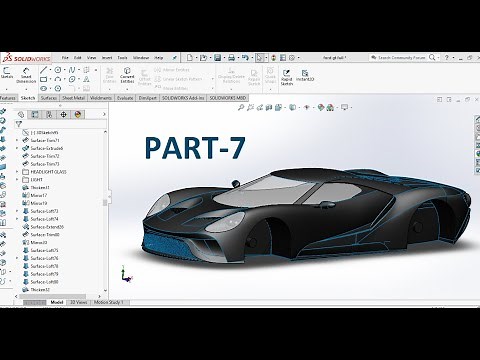Switch to the Sheet Metal tab
Screen dimensions: 480x360
(x=73, y=98)
